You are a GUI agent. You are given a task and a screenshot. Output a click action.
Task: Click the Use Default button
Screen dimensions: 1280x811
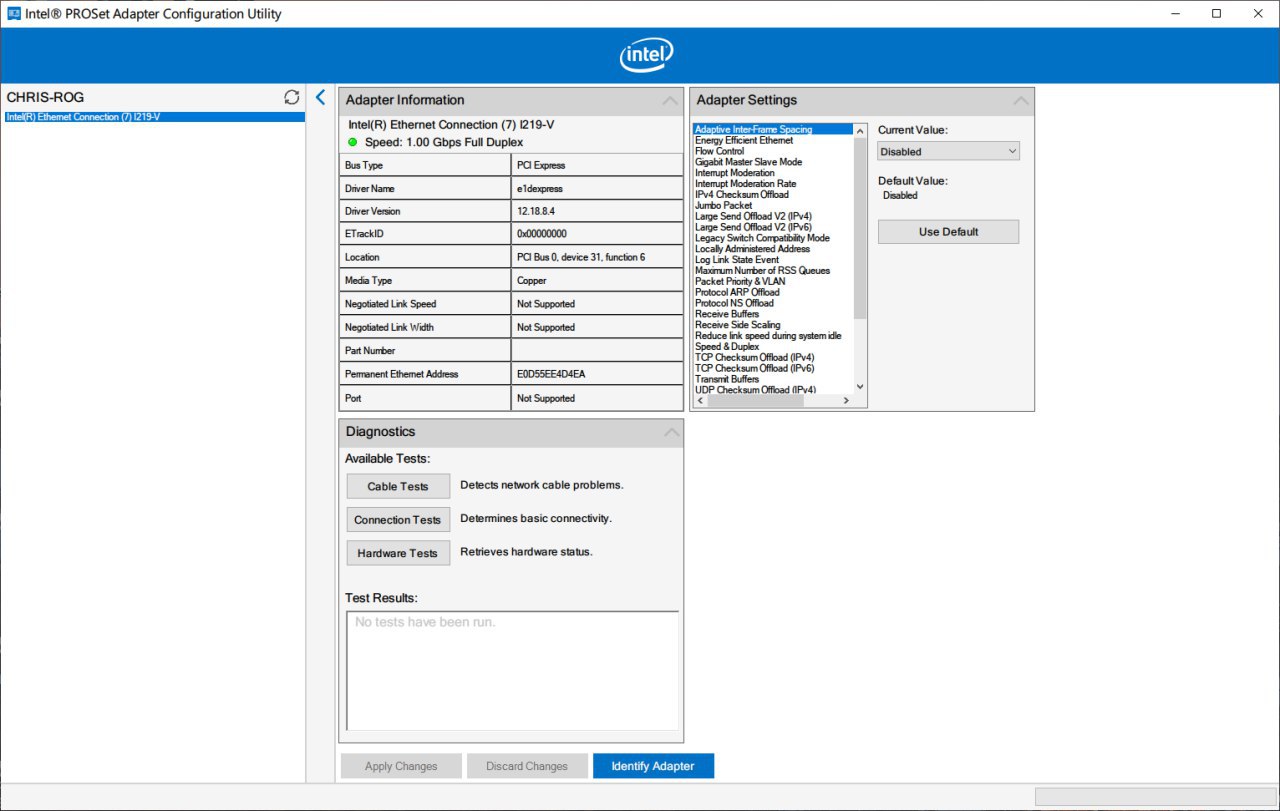tap(948, 232)
